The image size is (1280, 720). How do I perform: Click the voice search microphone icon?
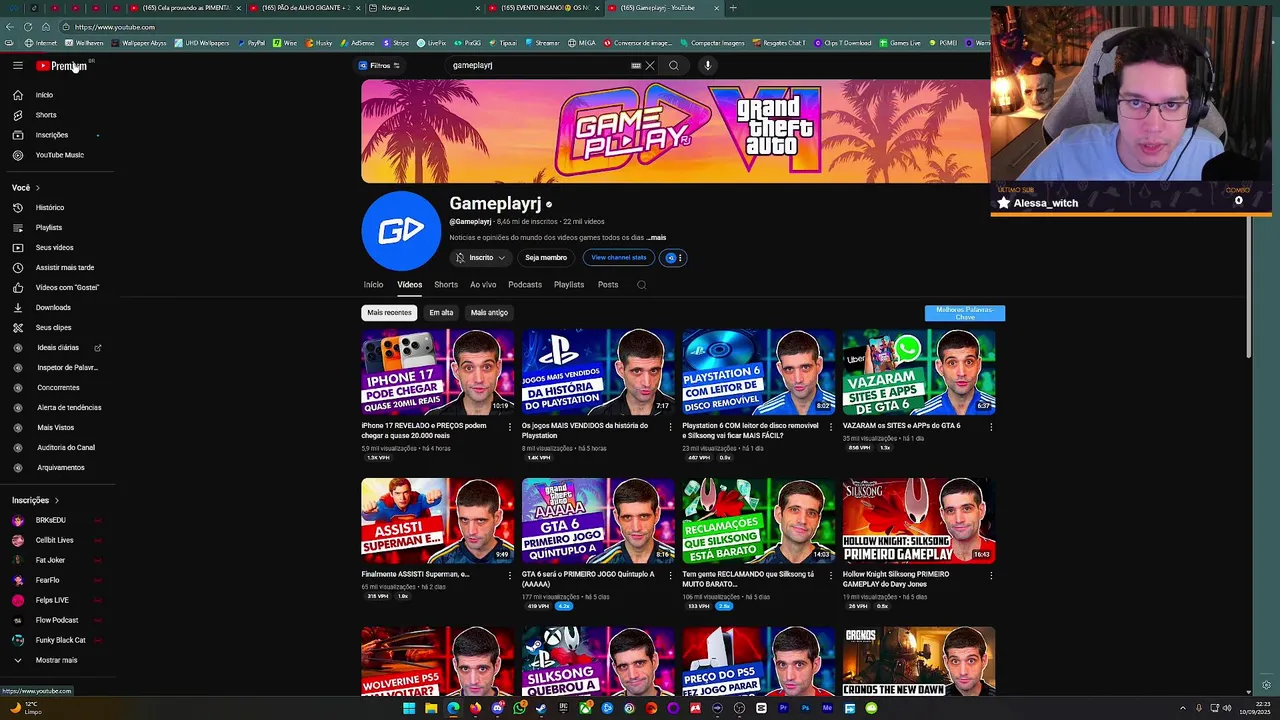[707, 66]
